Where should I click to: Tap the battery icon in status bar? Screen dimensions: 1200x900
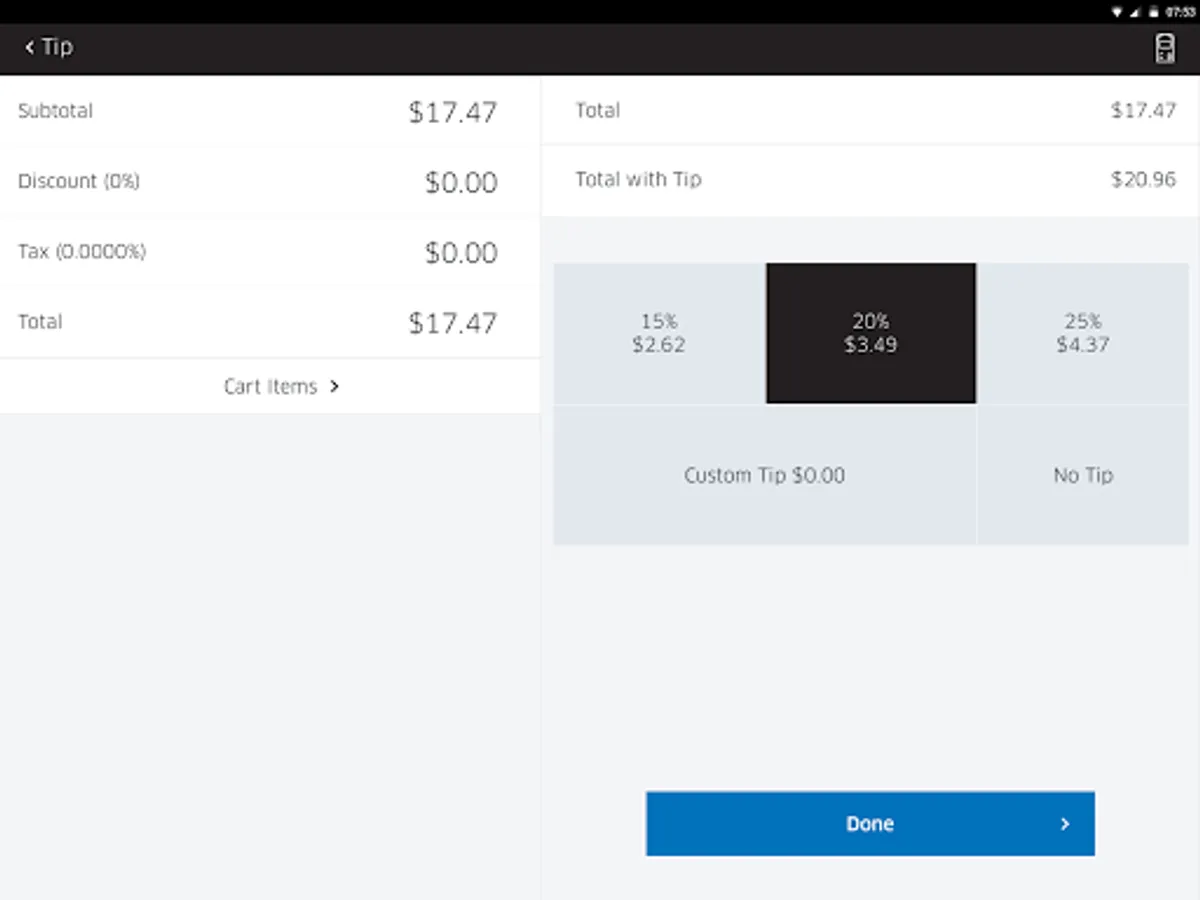1153,12
